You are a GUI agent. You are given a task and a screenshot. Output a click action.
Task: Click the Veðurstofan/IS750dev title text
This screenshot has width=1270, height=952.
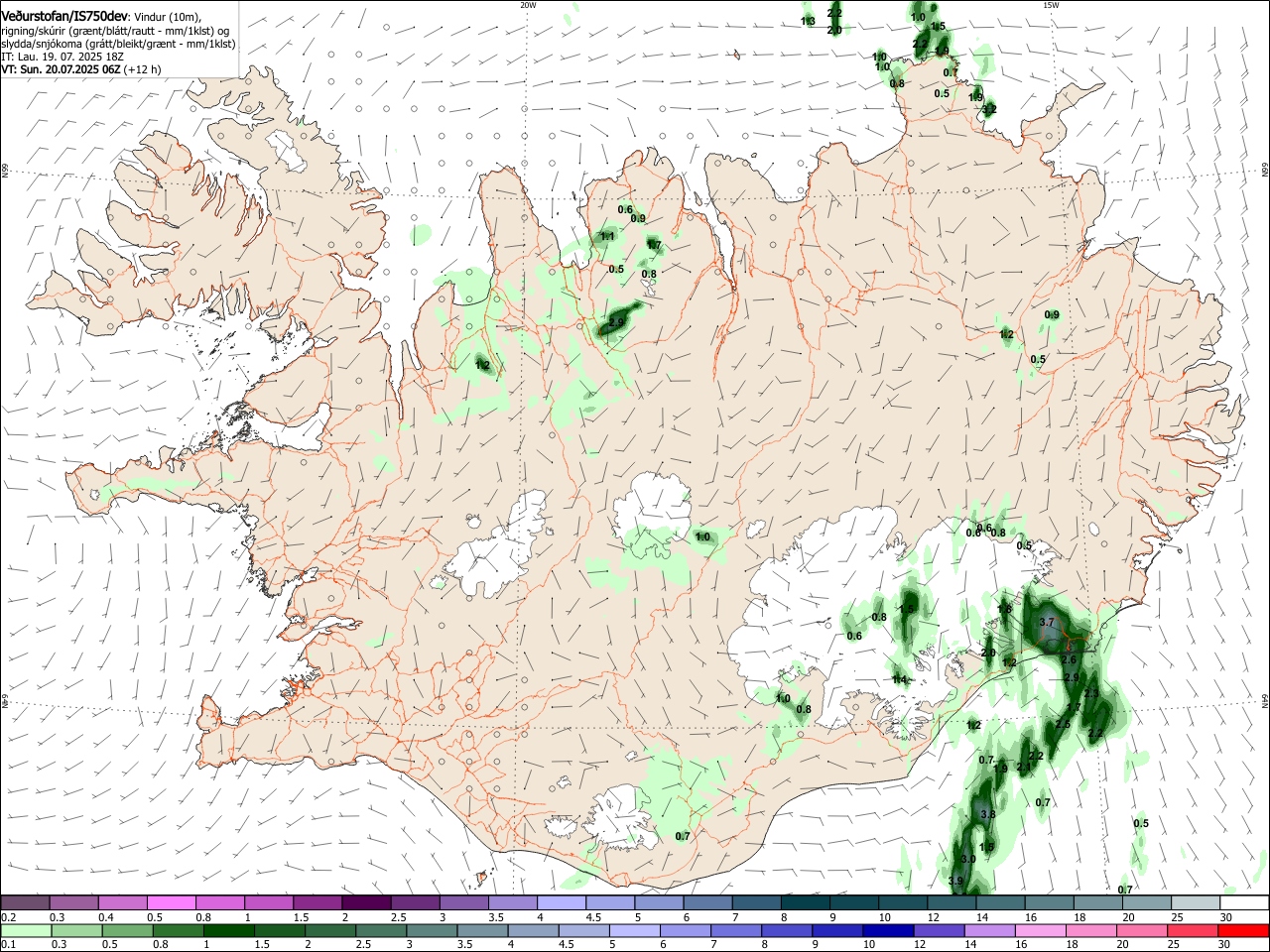point(65,16)
